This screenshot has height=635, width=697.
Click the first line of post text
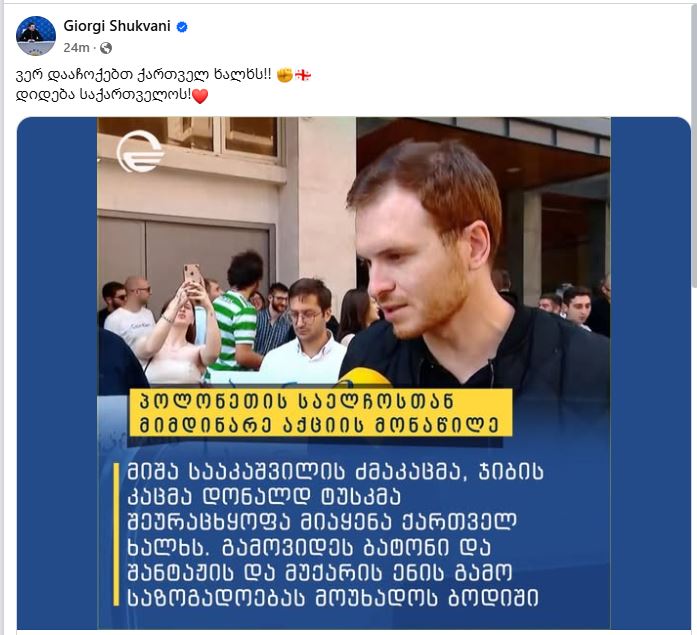click(164, 75)
